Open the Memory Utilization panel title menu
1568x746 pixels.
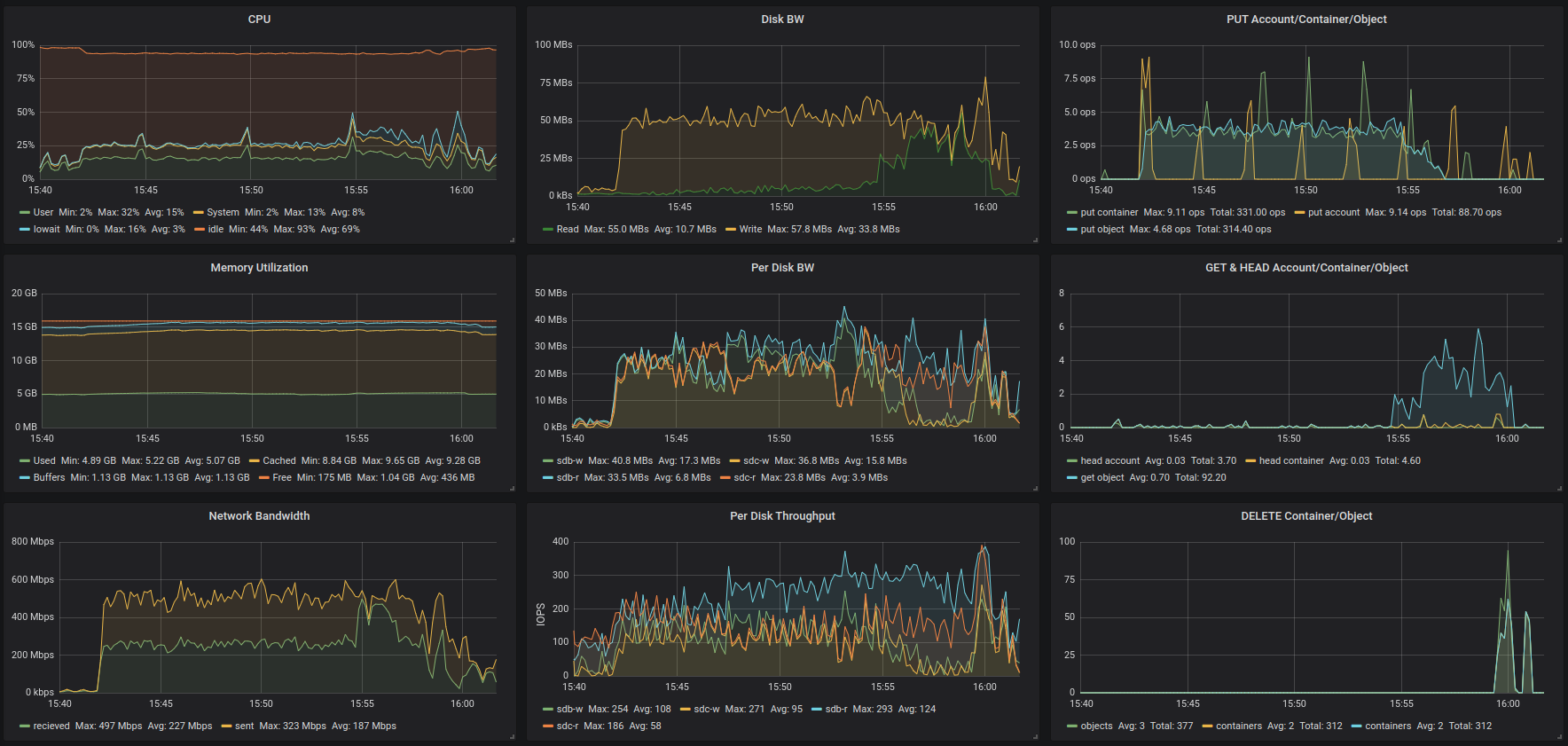[259, 268]
